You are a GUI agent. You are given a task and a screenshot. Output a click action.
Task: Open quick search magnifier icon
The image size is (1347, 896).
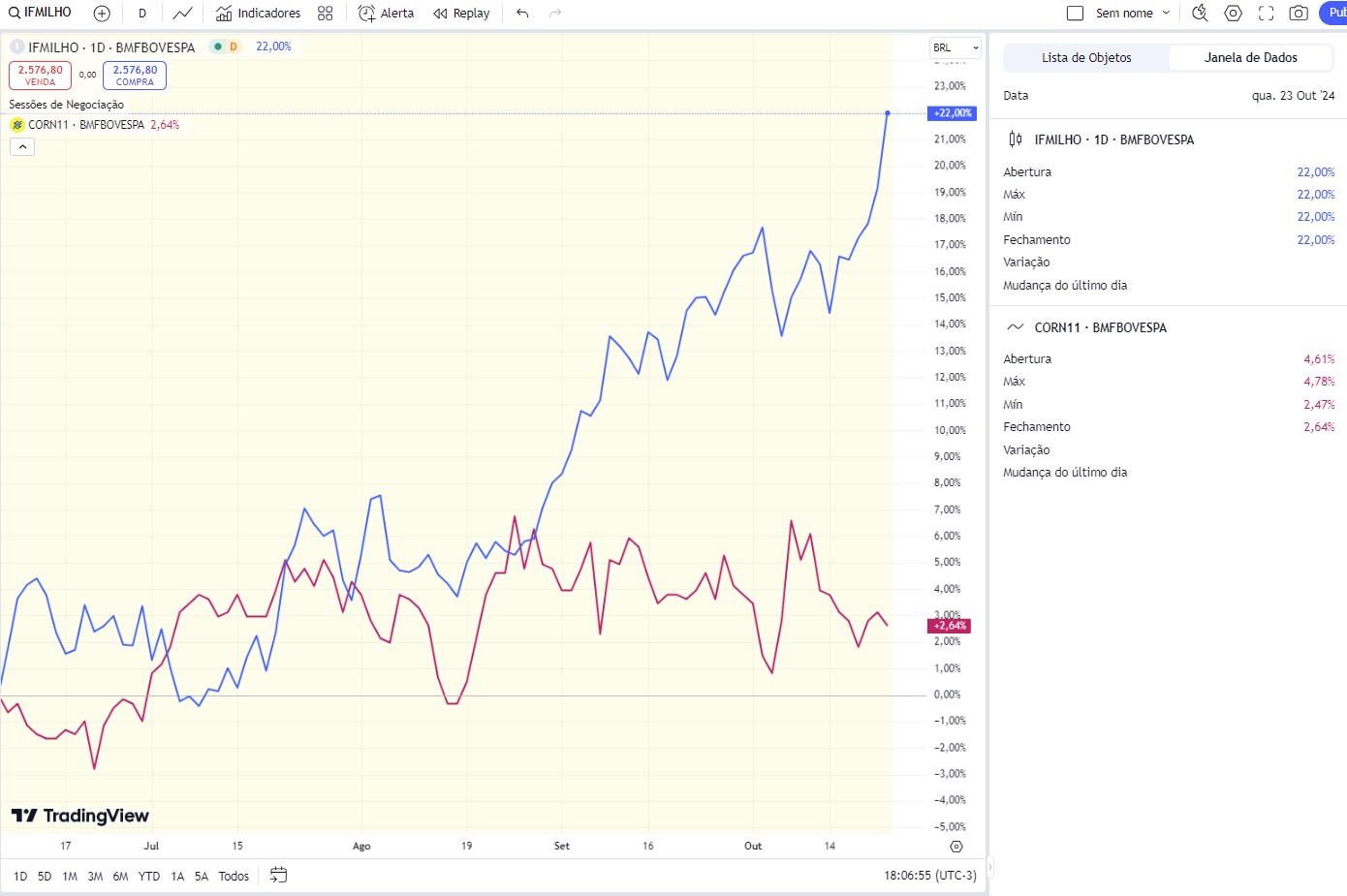[1200, 14]
